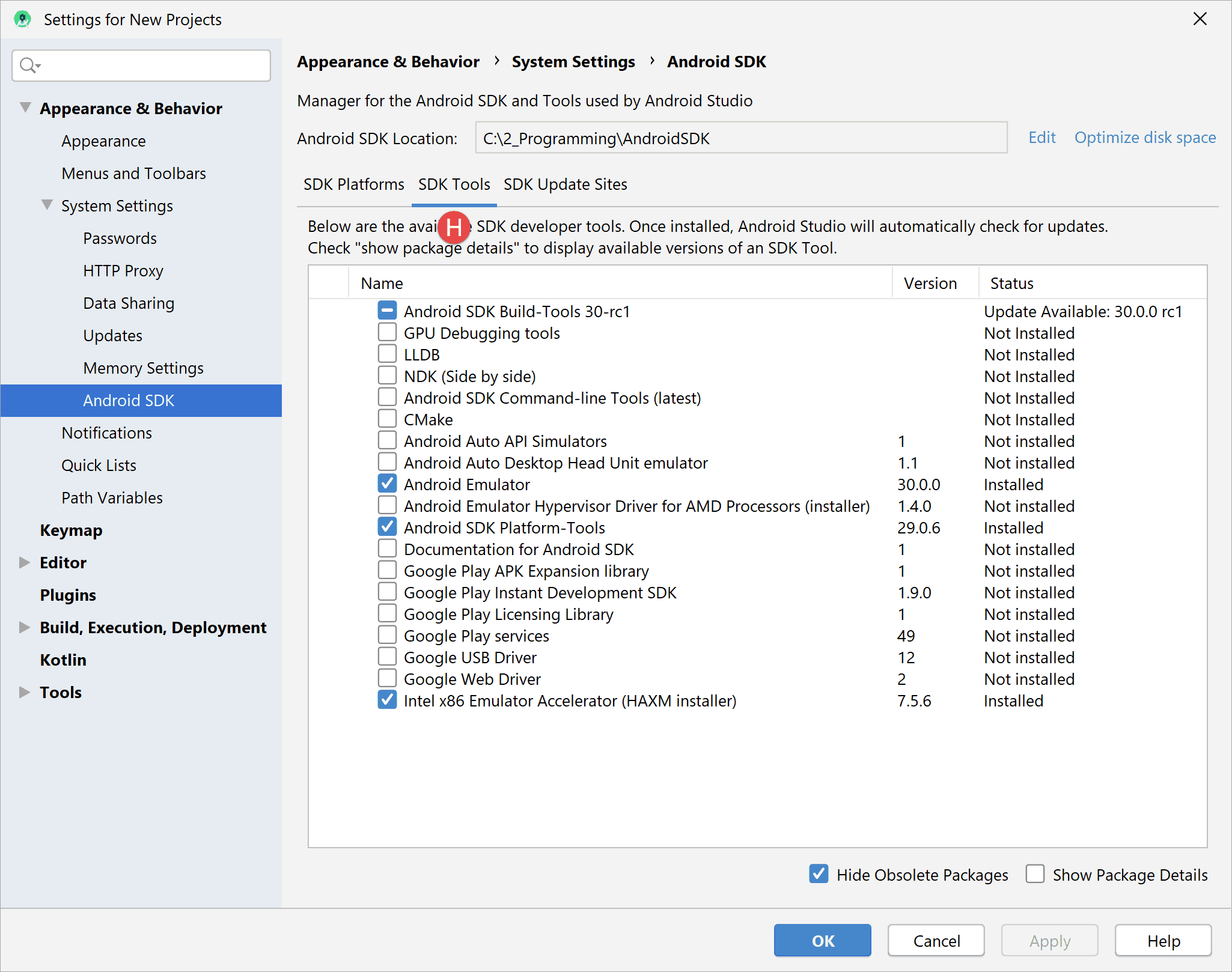Check Google Play services

coord(387,635)
